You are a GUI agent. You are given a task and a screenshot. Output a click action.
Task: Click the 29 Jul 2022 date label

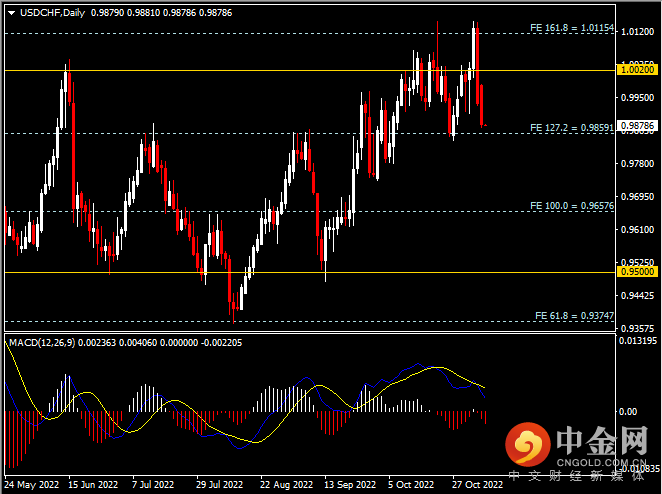(x=220, y=484)
